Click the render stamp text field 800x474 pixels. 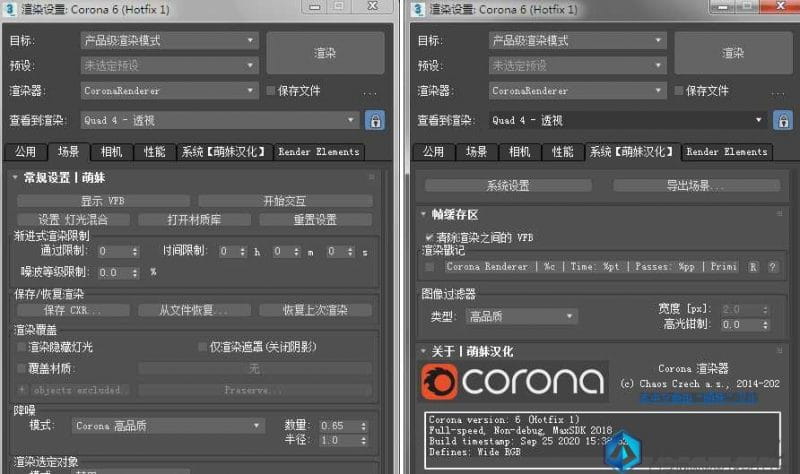(x=591, y=267)
